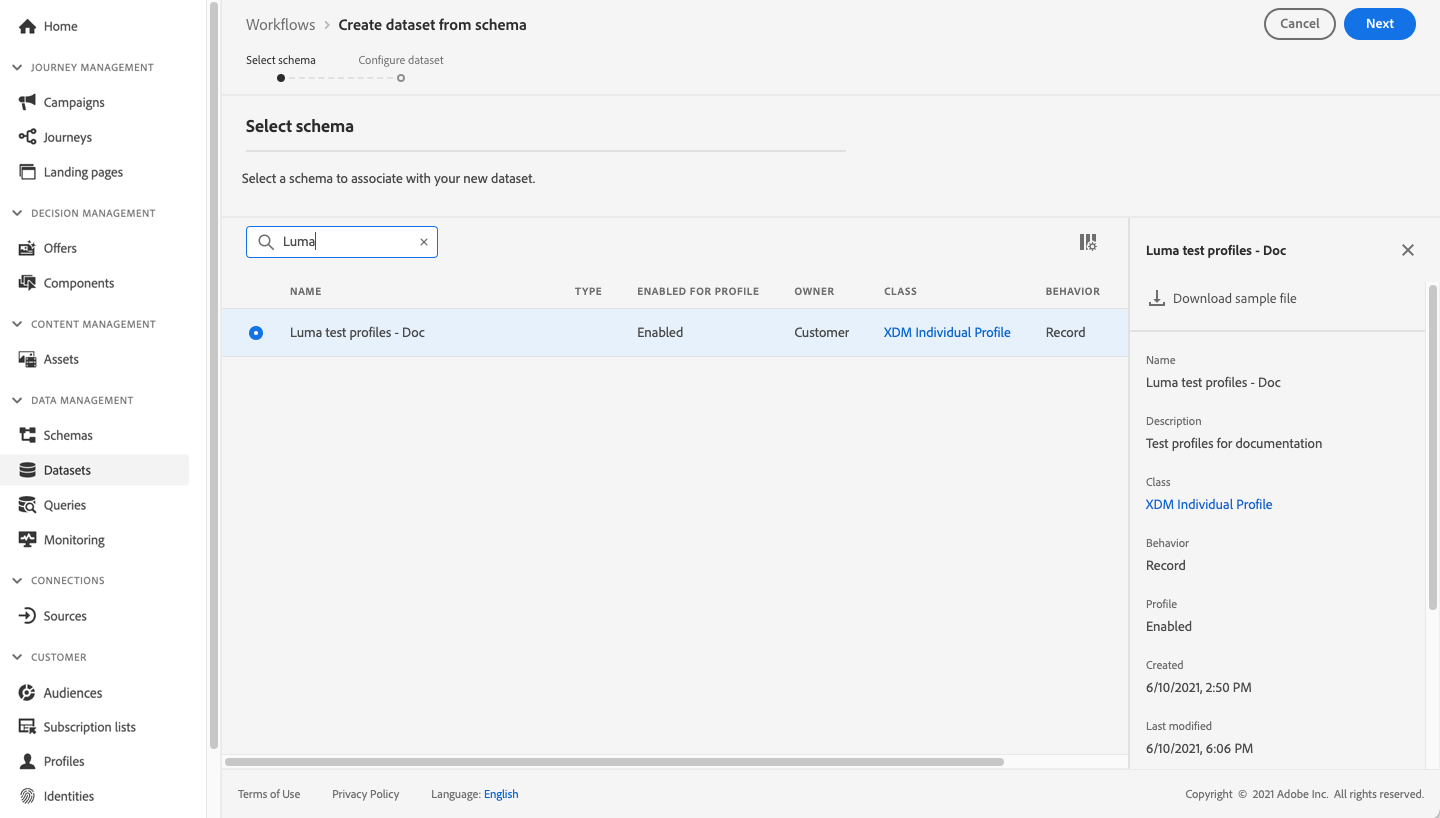Click the Type column header
The height and width of the screenshot is (818, 1440).
coord(588,291)
